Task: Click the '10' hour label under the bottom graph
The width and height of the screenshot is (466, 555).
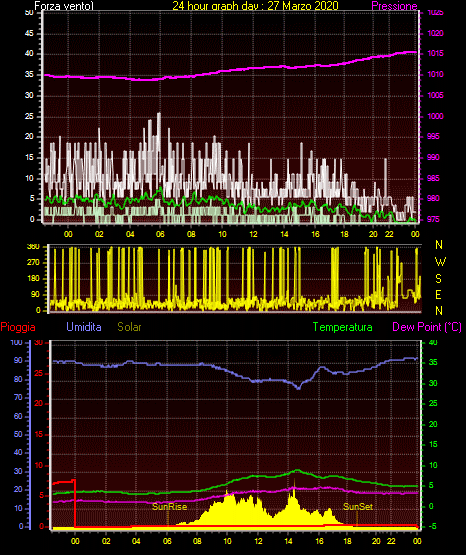Action: click(x=227, y=541)
